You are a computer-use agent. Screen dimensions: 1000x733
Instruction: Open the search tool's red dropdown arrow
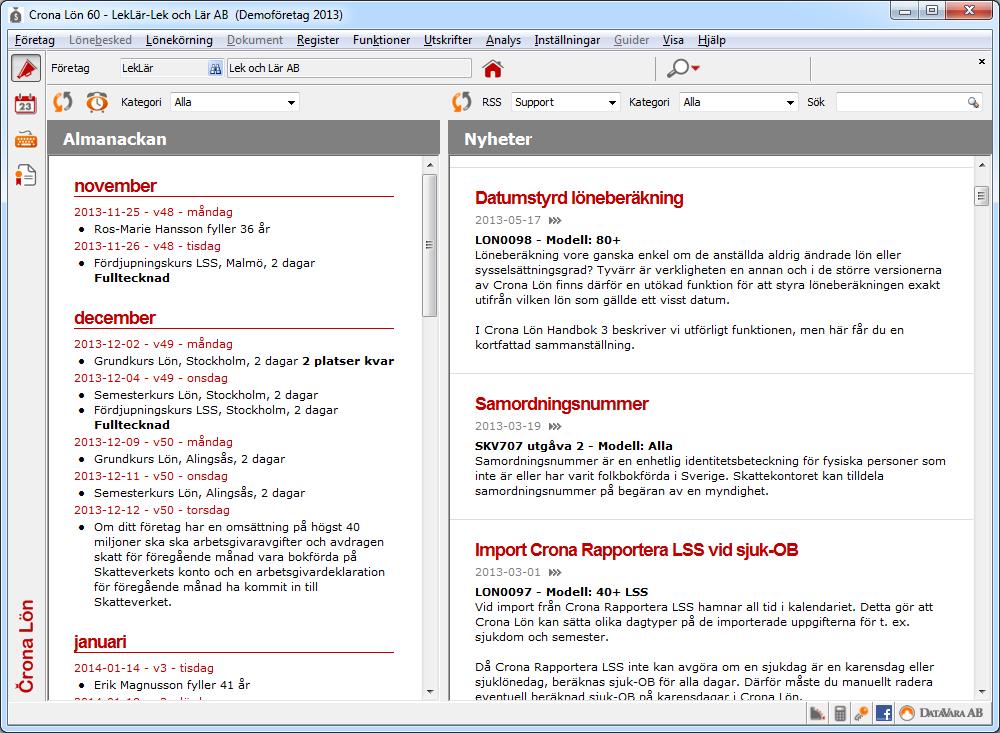coord(696,68)
